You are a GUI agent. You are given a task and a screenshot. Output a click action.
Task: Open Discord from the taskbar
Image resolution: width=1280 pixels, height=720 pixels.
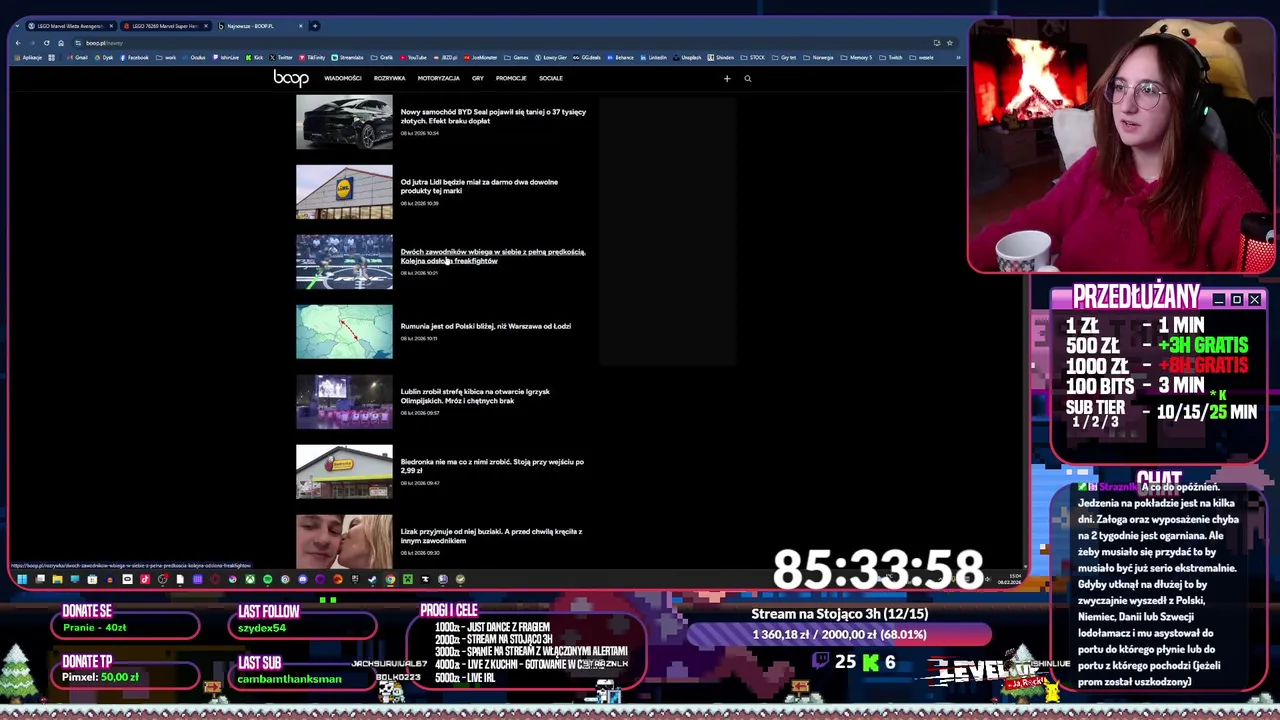[303, 579]
